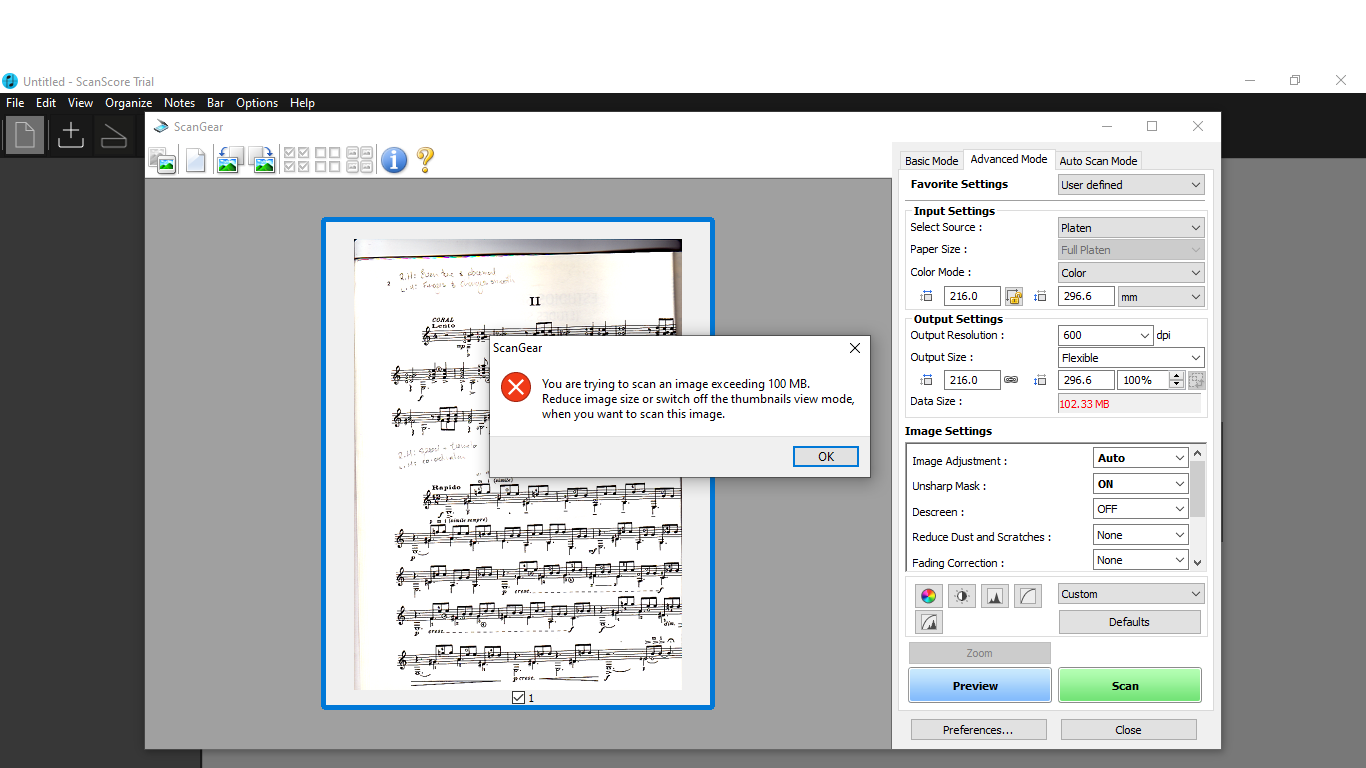1366x768 pixels.
Task: Open the yellow question mark help icon
Action: click(x=425, y=160)
